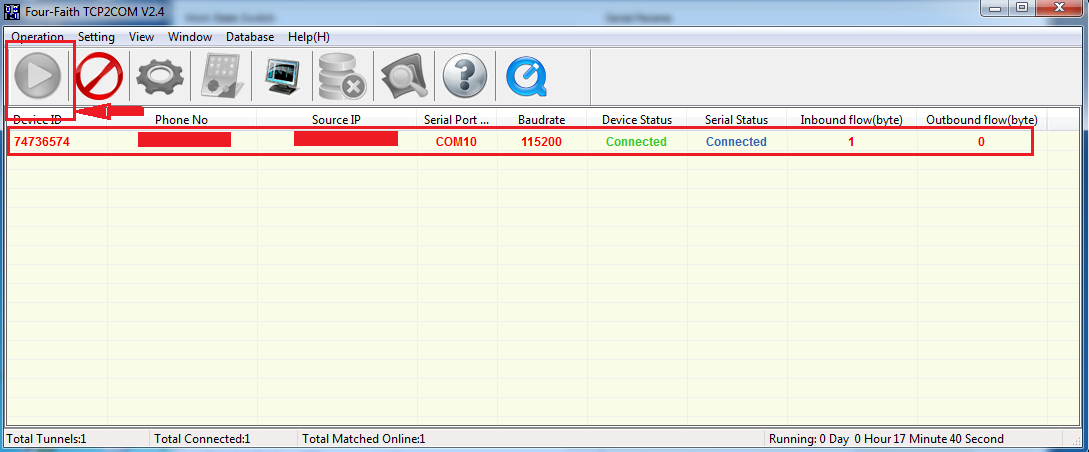Open the Help(H) menu

(x=309, y=37)
